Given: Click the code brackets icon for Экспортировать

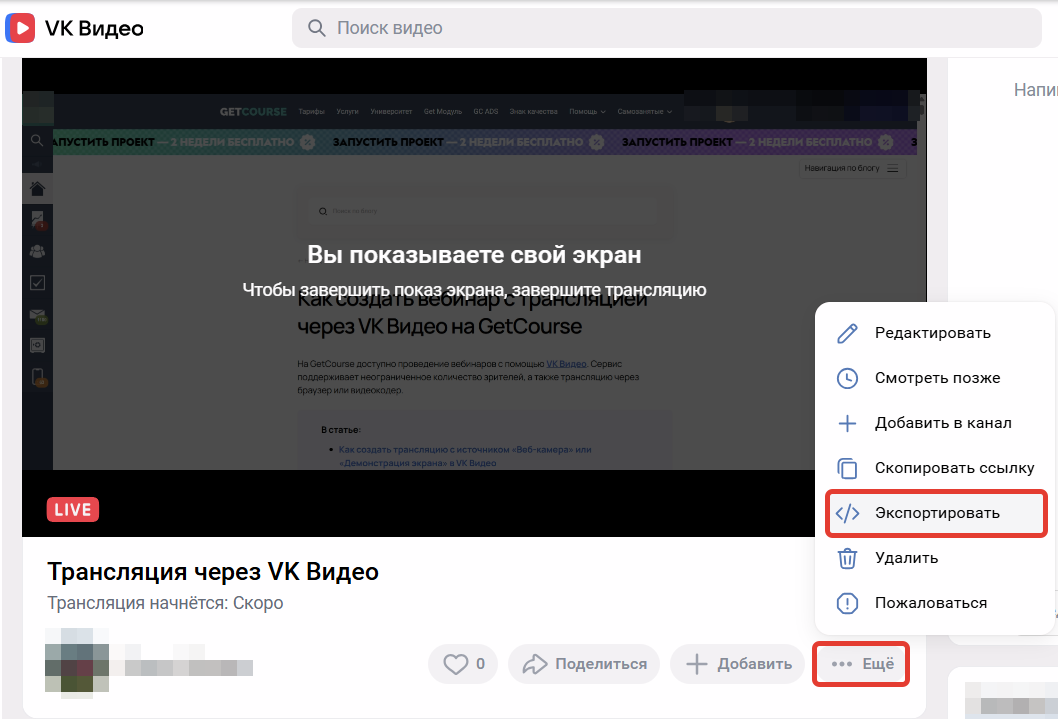Looking at the screenshot, I should (847, 513).
